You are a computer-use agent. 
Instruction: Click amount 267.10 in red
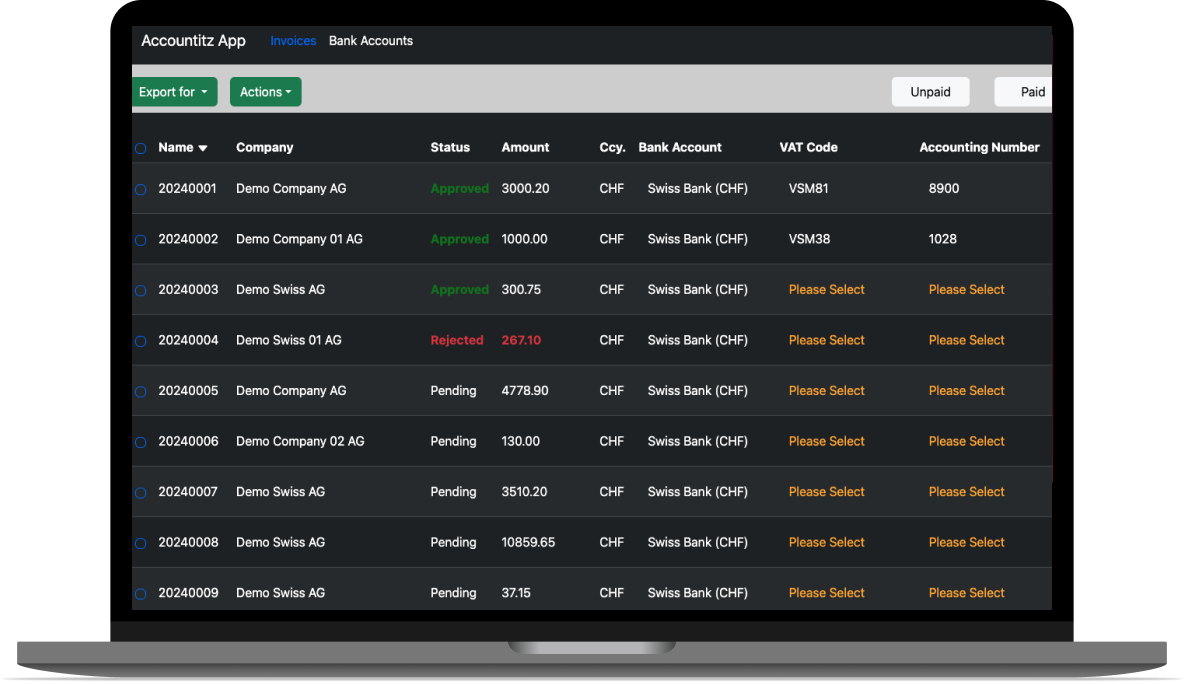pyautogui.click(x=521, y=340)
